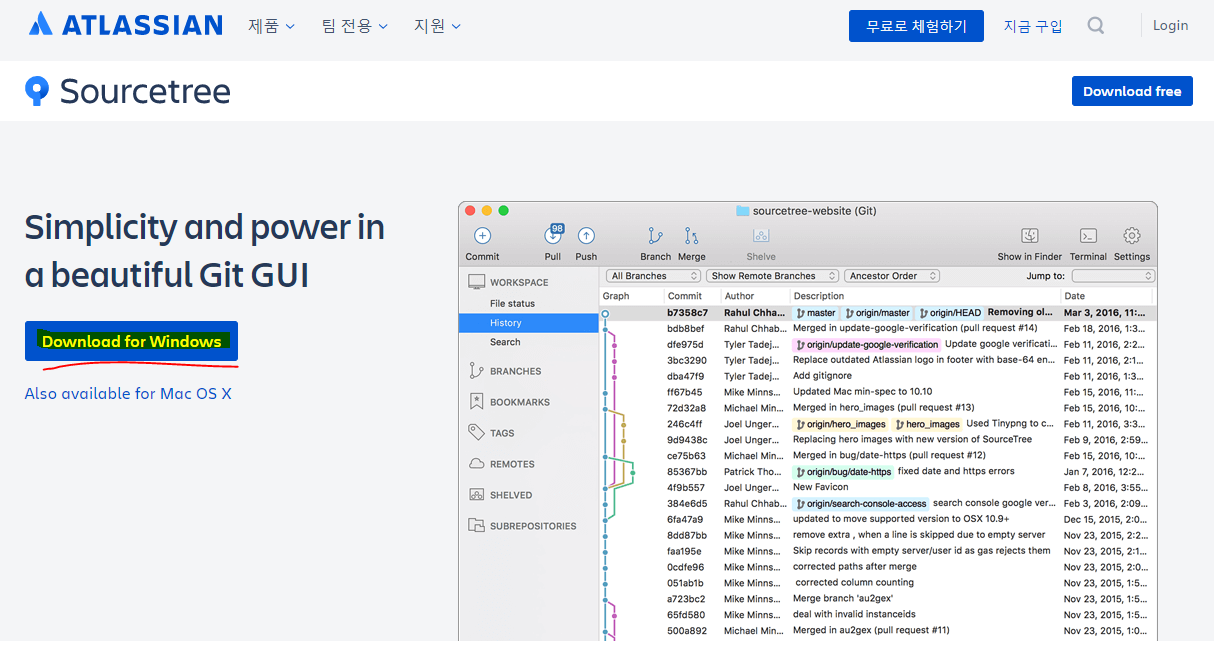The image size is (1214, 650).
Task: Click the SHELVED sidebar icon
Action: [476, 495]
